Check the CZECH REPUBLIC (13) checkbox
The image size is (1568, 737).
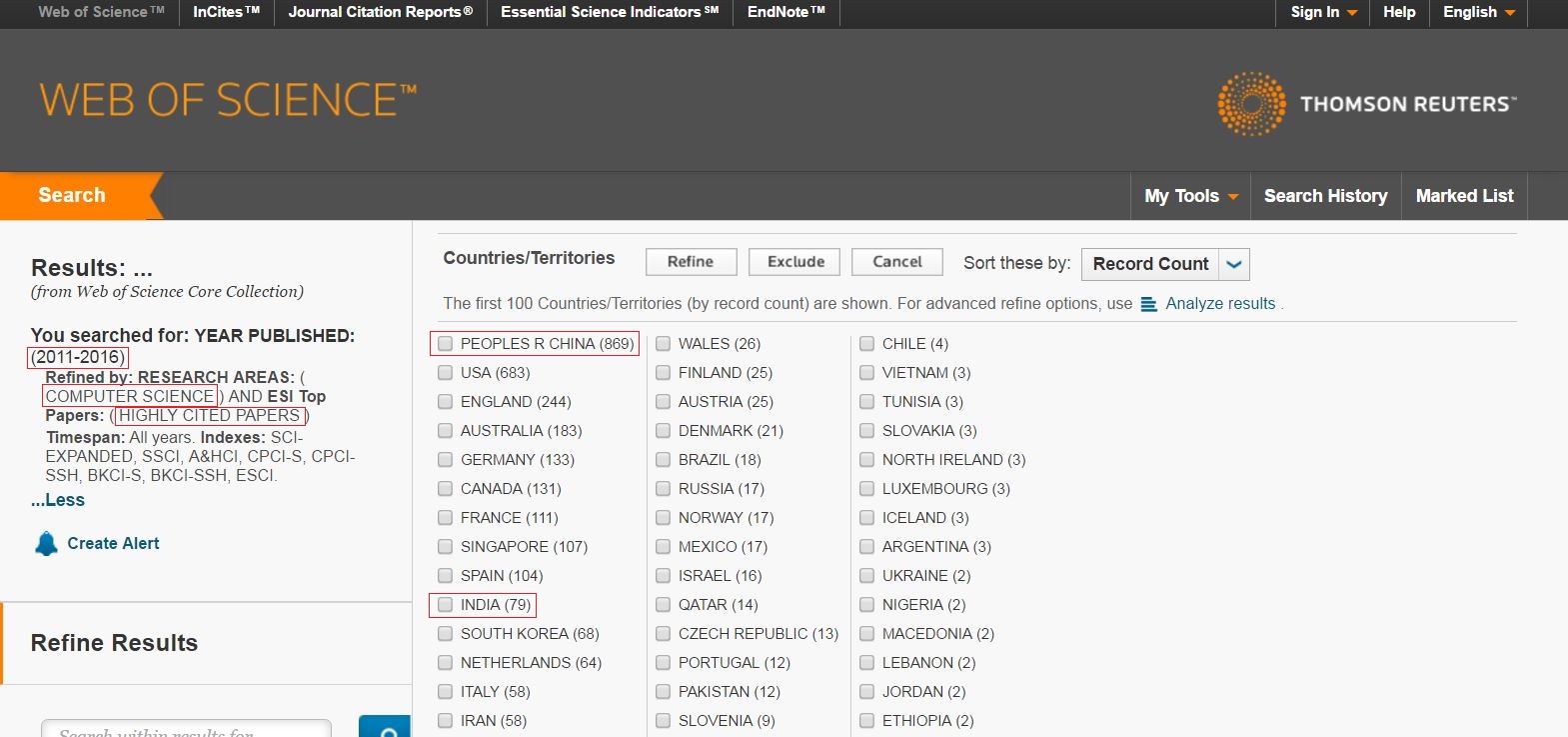coord(664,634)
